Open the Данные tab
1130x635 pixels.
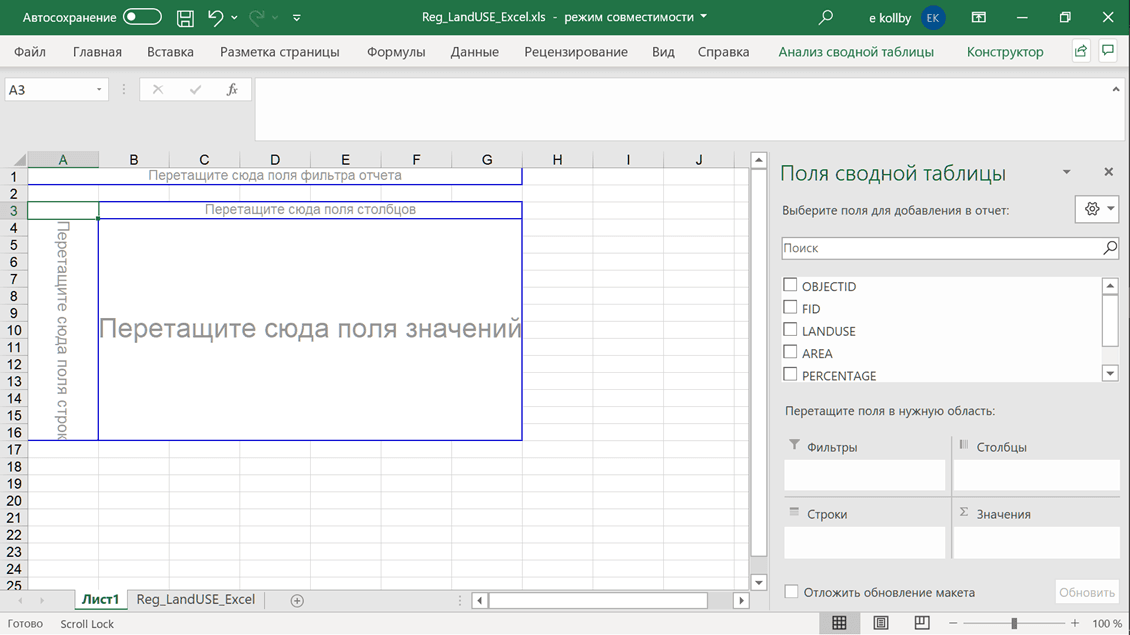(474, 52)
